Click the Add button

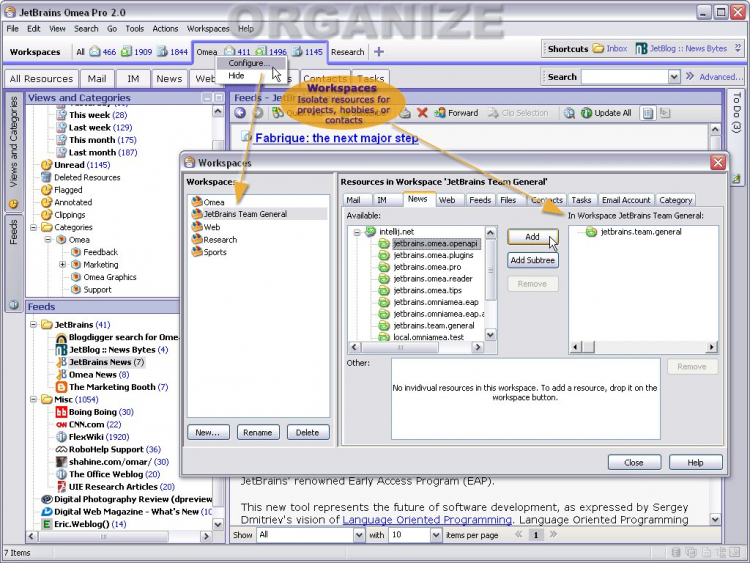532,237
